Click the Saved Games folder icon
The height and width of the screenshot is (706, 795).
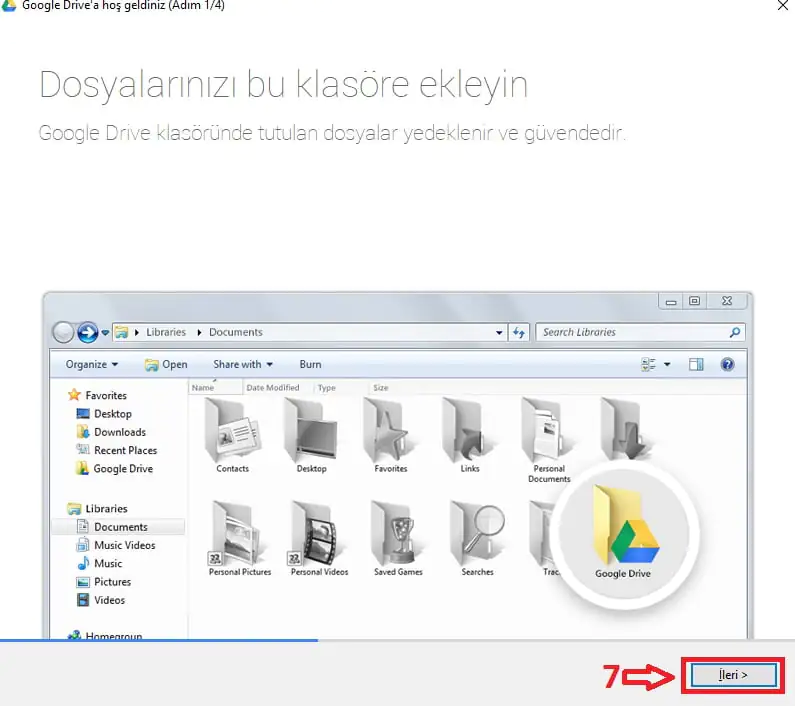coord(396,534)
